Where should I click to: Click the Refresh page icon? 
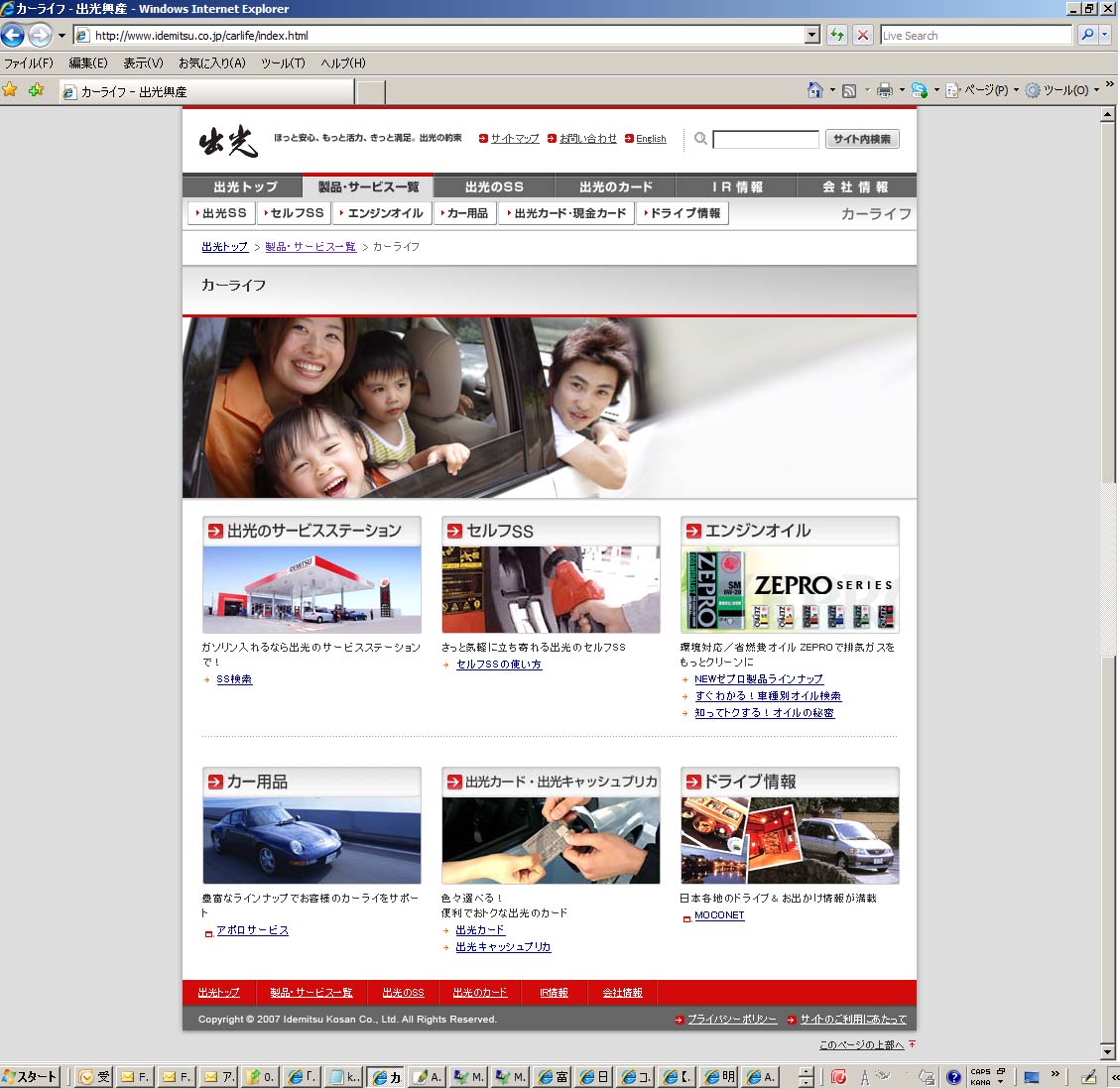point(836,35)
